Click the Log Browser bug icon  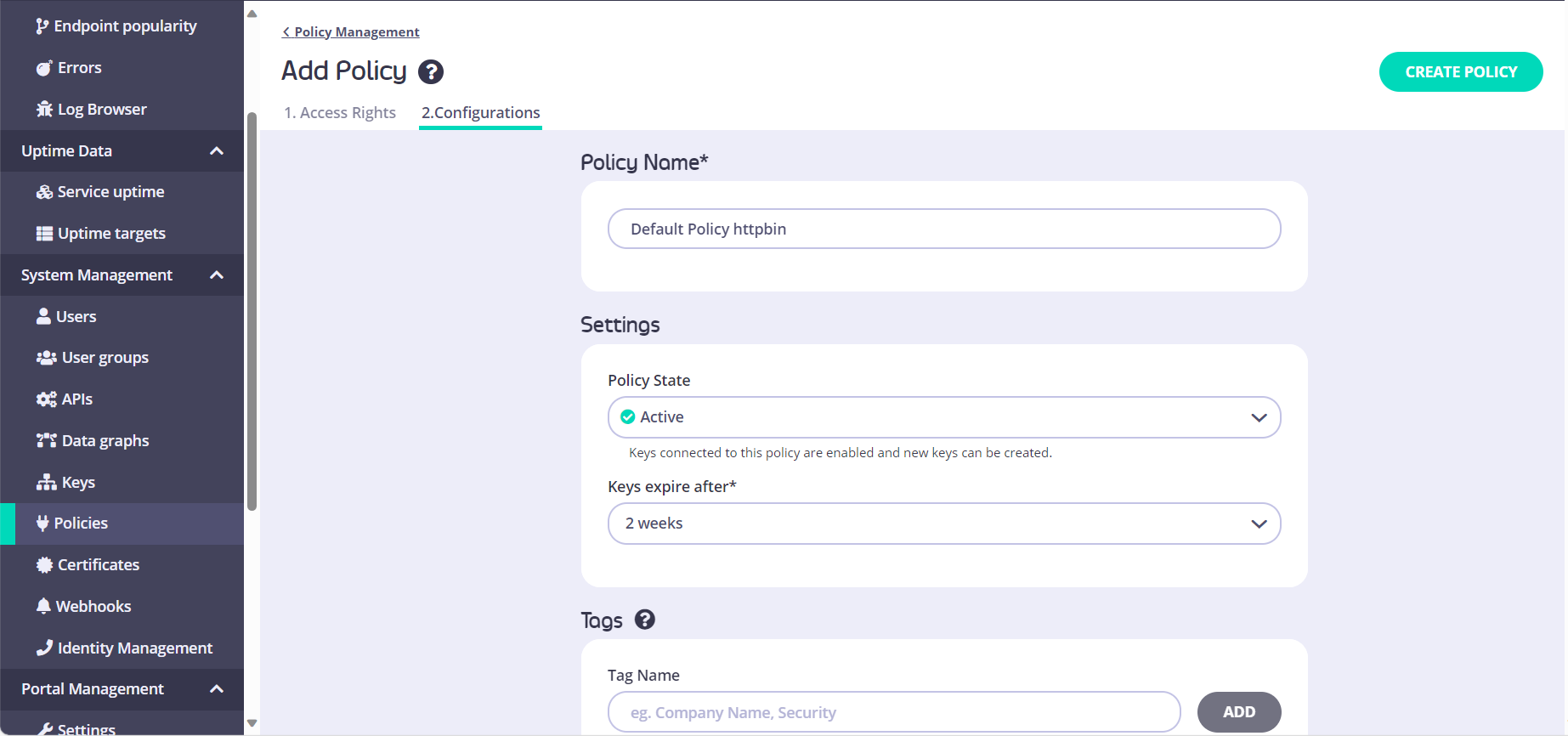pos(44,109)
